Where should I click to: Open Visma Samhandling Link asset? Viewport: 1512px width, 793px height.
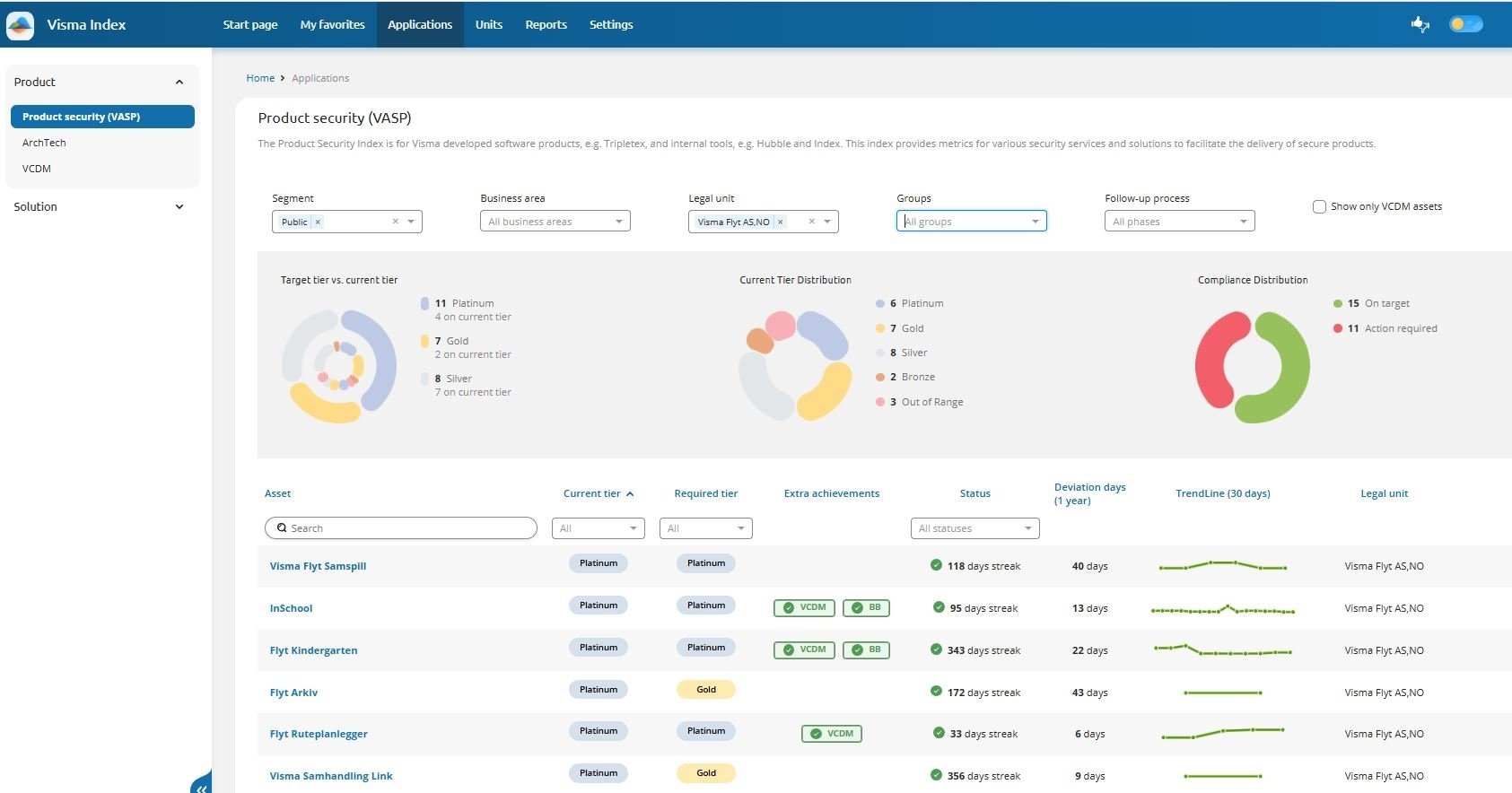[331, 776]
